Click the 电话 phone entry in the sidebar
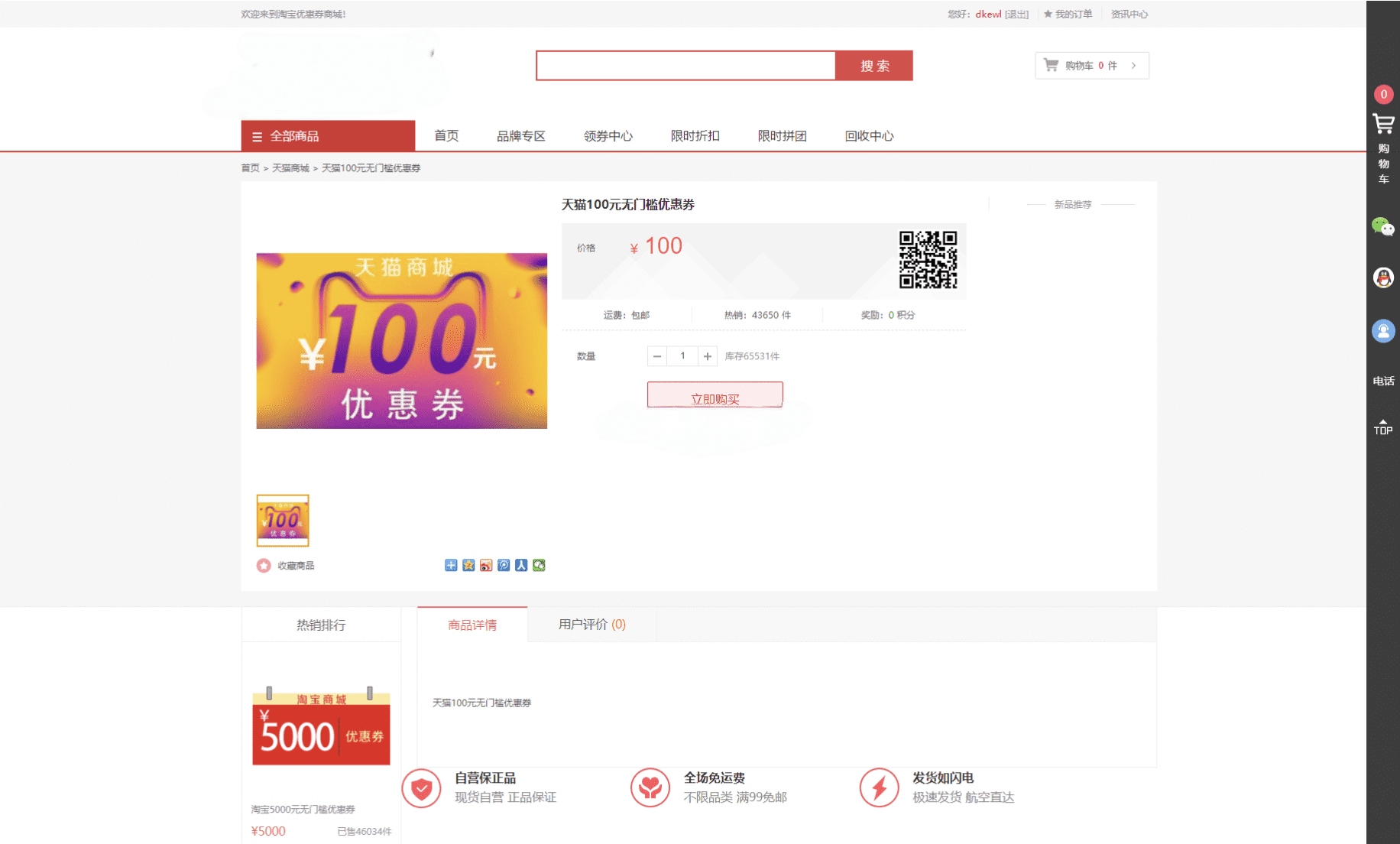Screen dimensions: 1400x844 pos(1383,381)
